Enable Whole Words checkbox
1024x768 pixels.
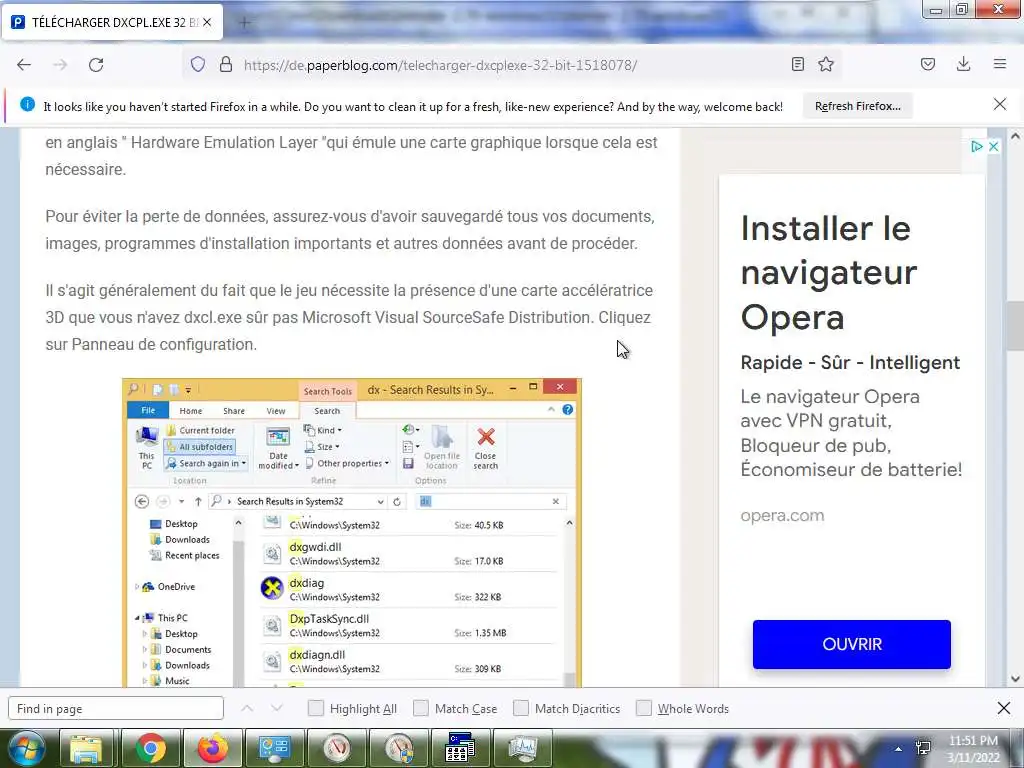pos(644,709)
